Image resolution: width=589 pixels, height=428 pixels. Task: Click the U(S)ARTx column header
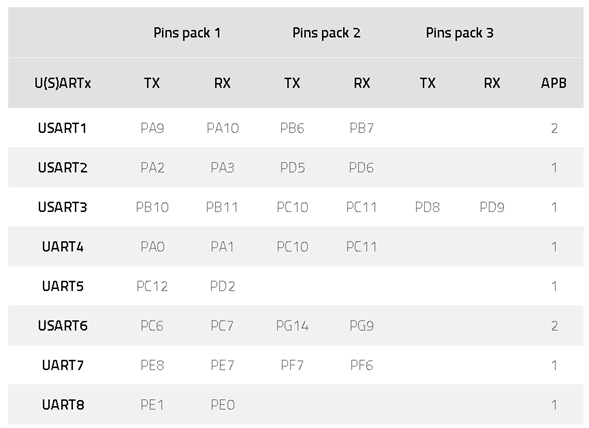click(62, 83)
